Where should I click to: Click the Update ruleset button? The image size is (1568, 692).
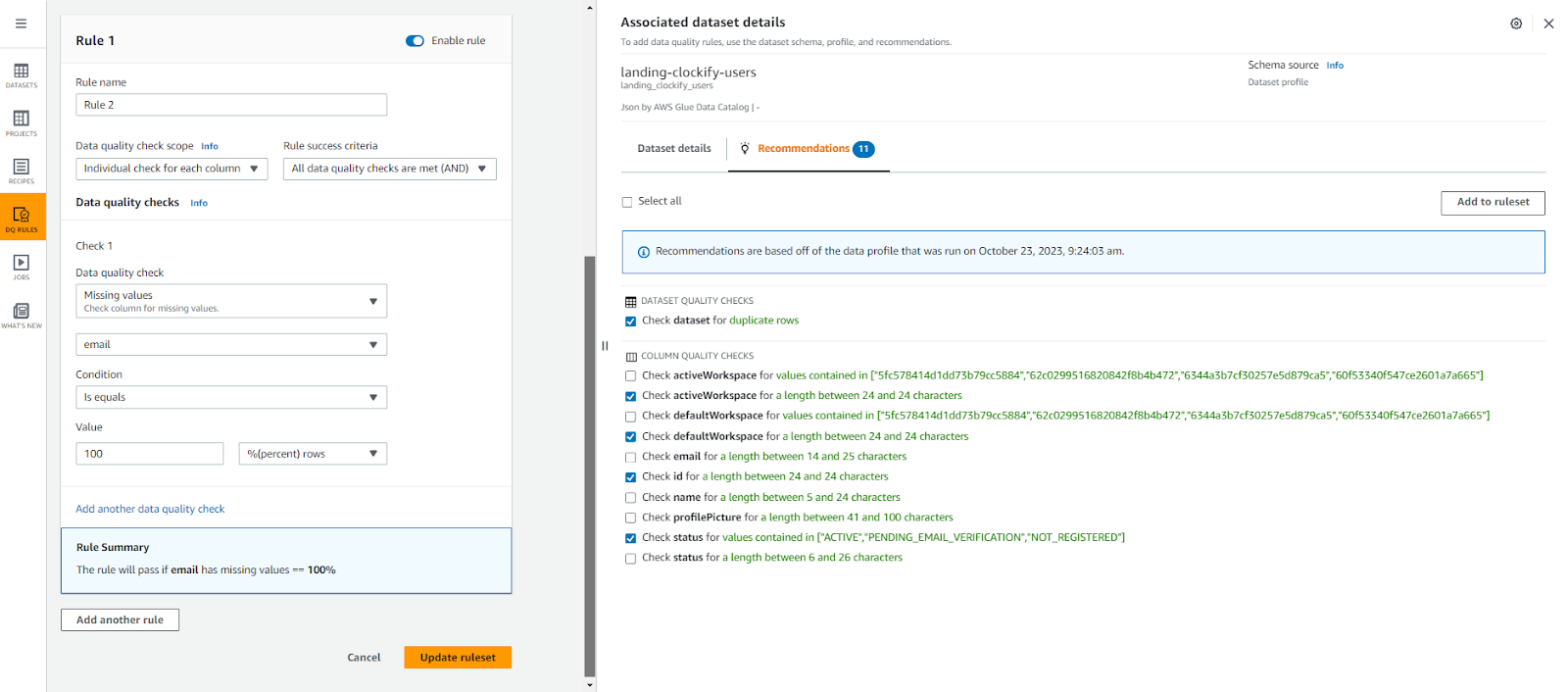click(458, 658)
